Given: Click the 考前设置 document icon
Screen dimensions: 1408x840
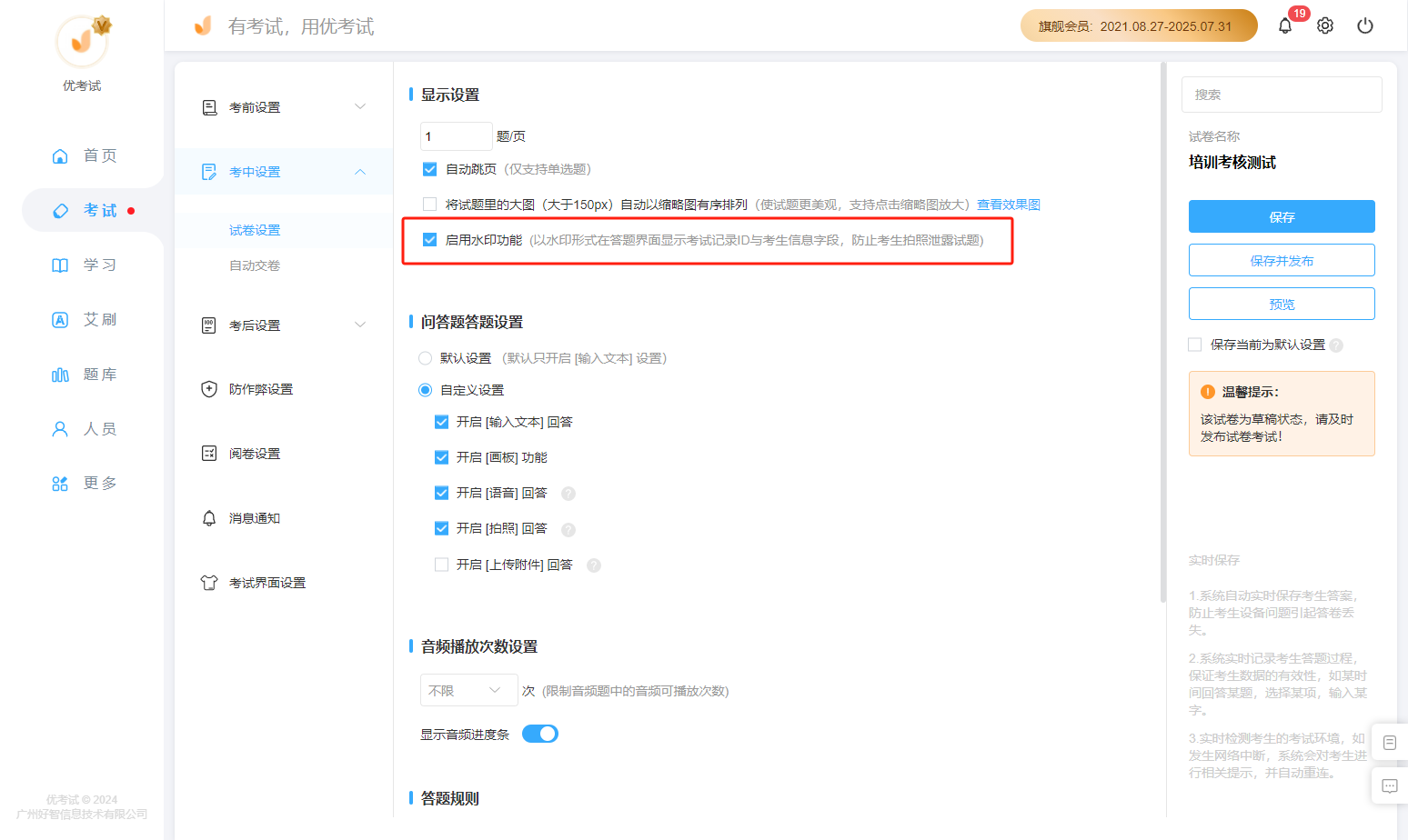Looking at the screenshot, I should pos(209,107).
